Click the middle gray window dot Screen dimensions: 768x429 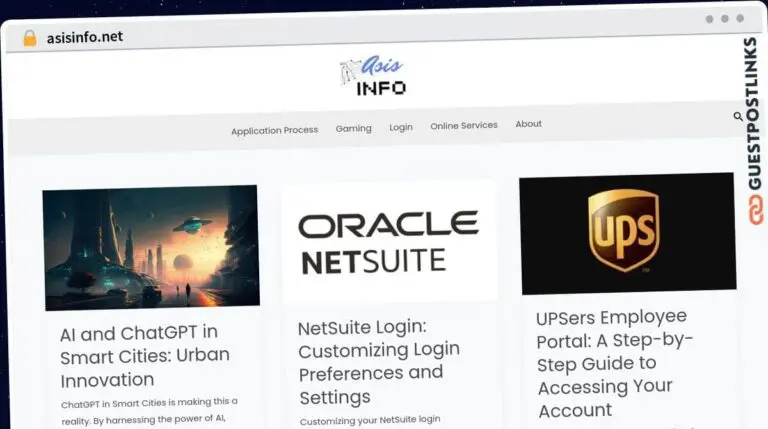[725, 19]
